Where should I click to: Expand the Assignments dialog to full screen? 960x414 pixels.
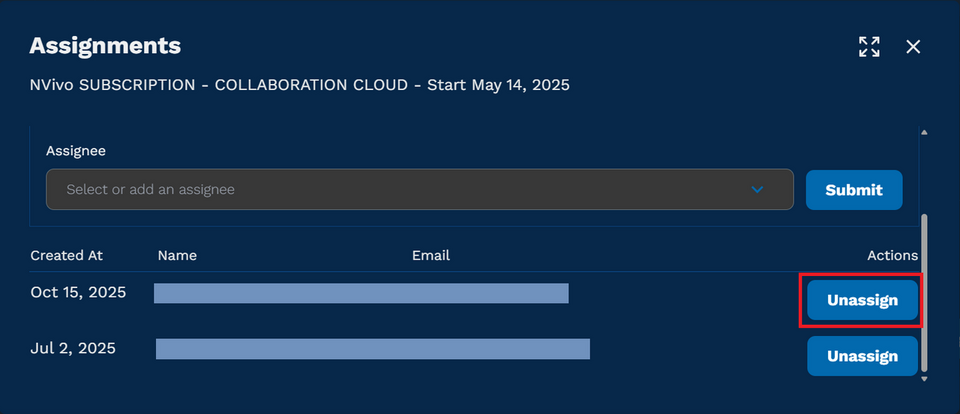[869, 46]
